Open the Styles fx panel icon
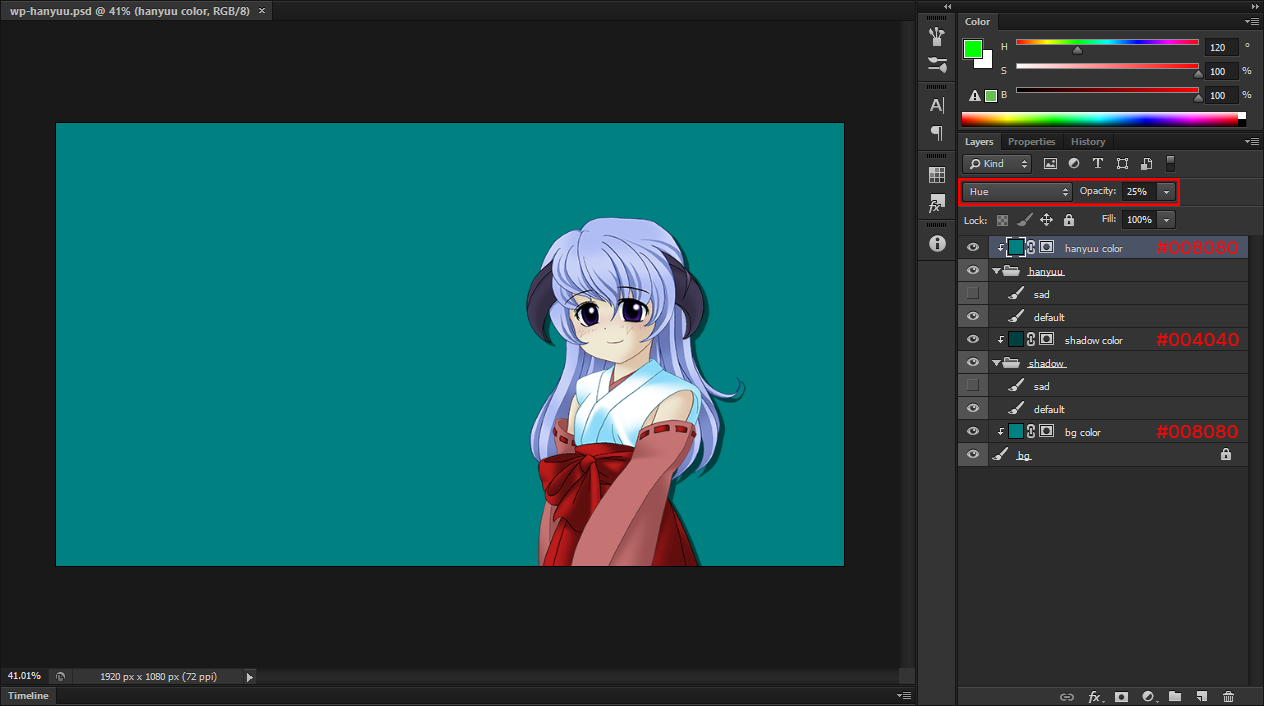 [937, 203]
